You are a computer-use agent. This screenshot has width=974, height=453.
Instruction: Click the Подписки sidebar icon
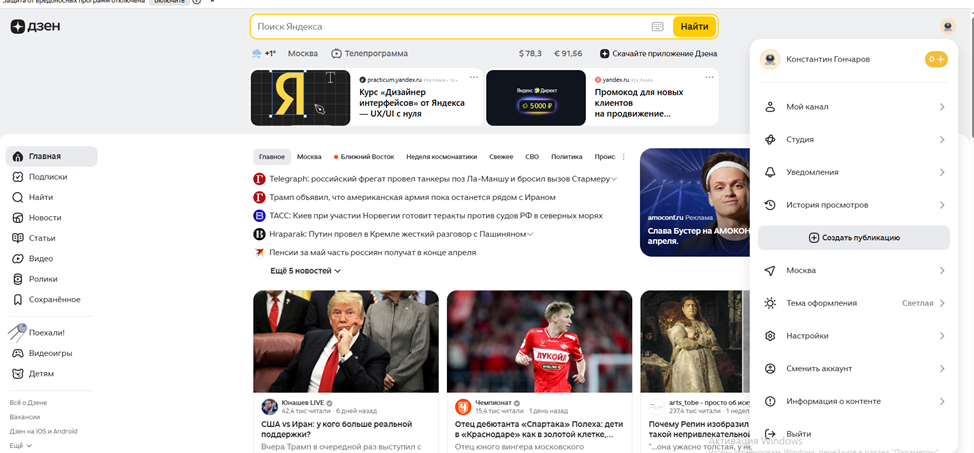[x=18, y=177]
